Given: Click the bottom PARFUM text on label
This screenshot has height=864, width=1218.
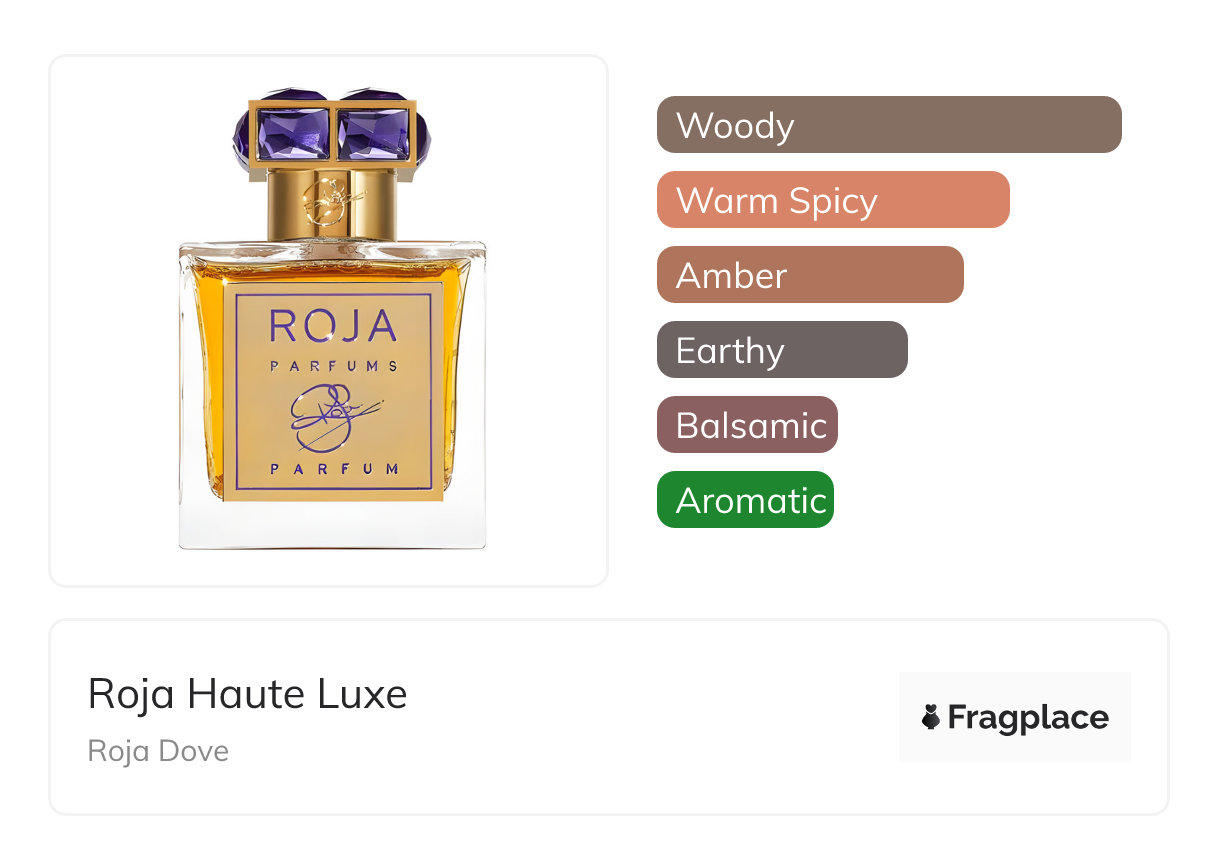Looking at the screenshot, I should point(334,468).
